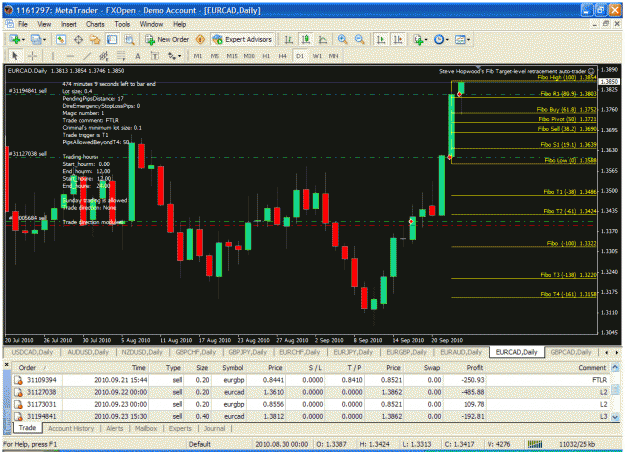Switch to the M1 timeframe
The height and width of the screenshot is (452, 625).
pos(198,56)
